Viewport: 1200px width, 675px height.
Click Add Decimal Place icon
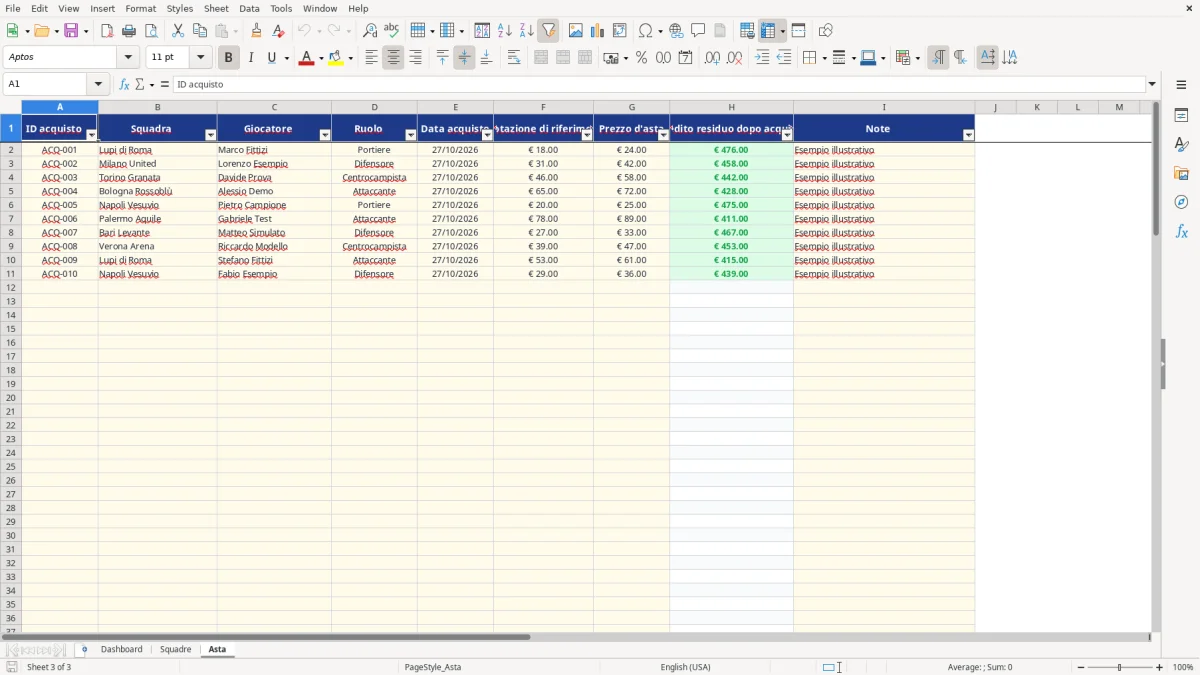pyautogui.click(x=712, y=58)
